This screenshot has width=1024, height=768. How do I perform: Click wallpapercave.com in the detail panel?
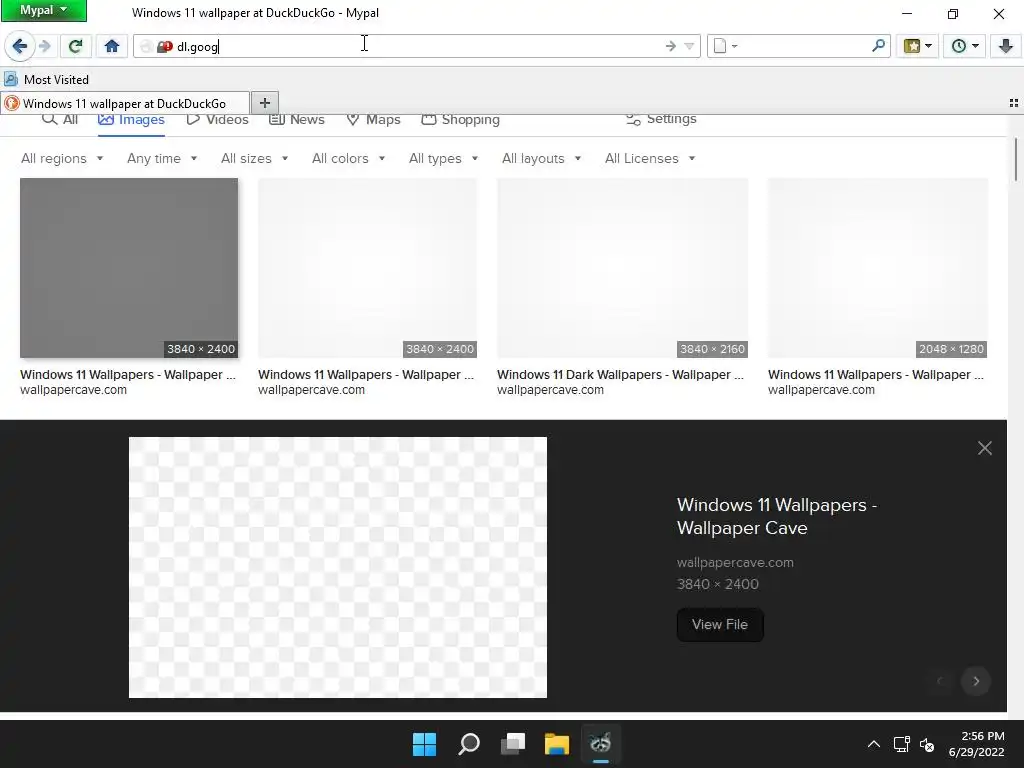(735, 562)
